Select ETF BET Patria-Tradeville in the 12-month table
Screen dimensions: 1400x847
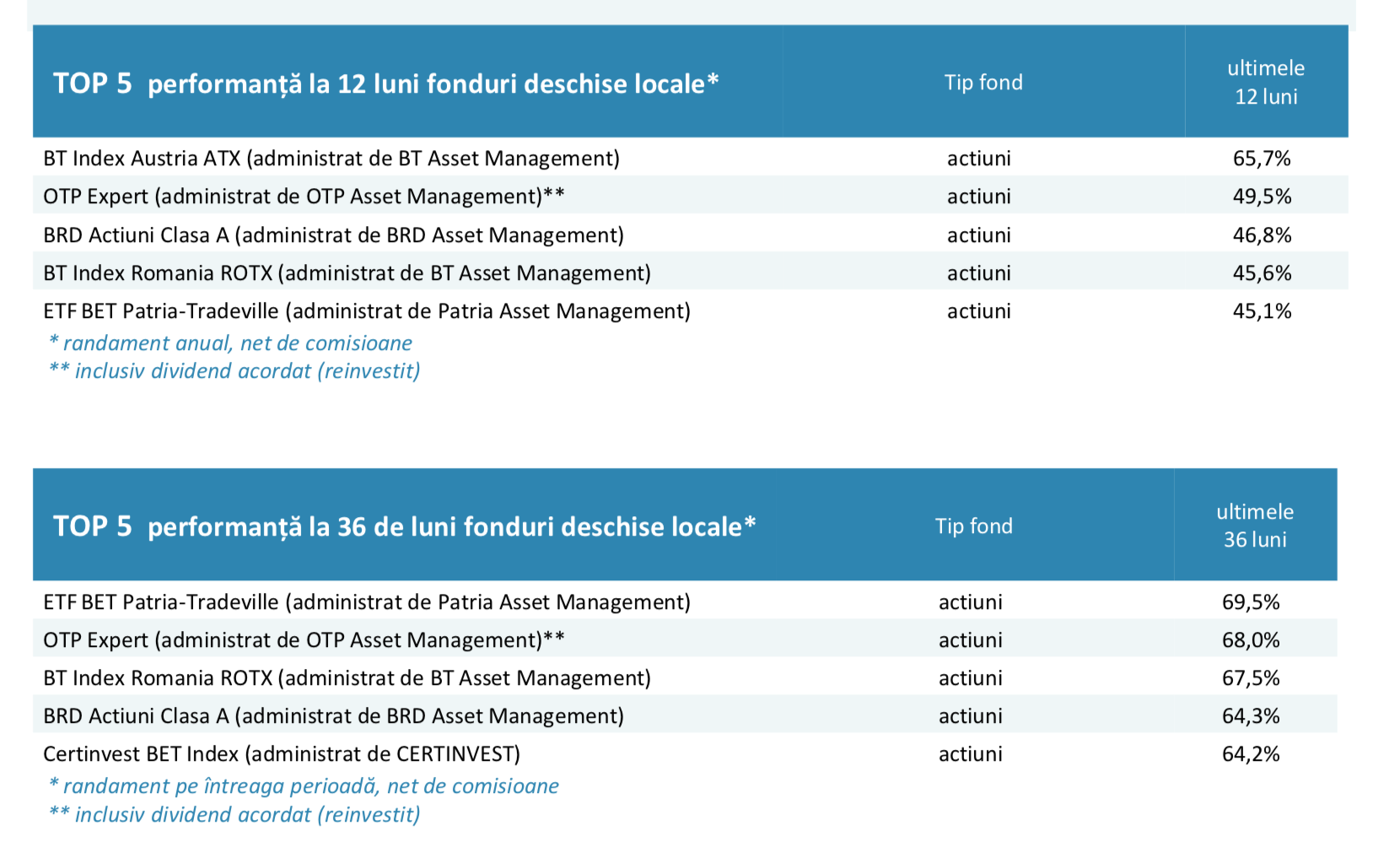tap(367, 311)
